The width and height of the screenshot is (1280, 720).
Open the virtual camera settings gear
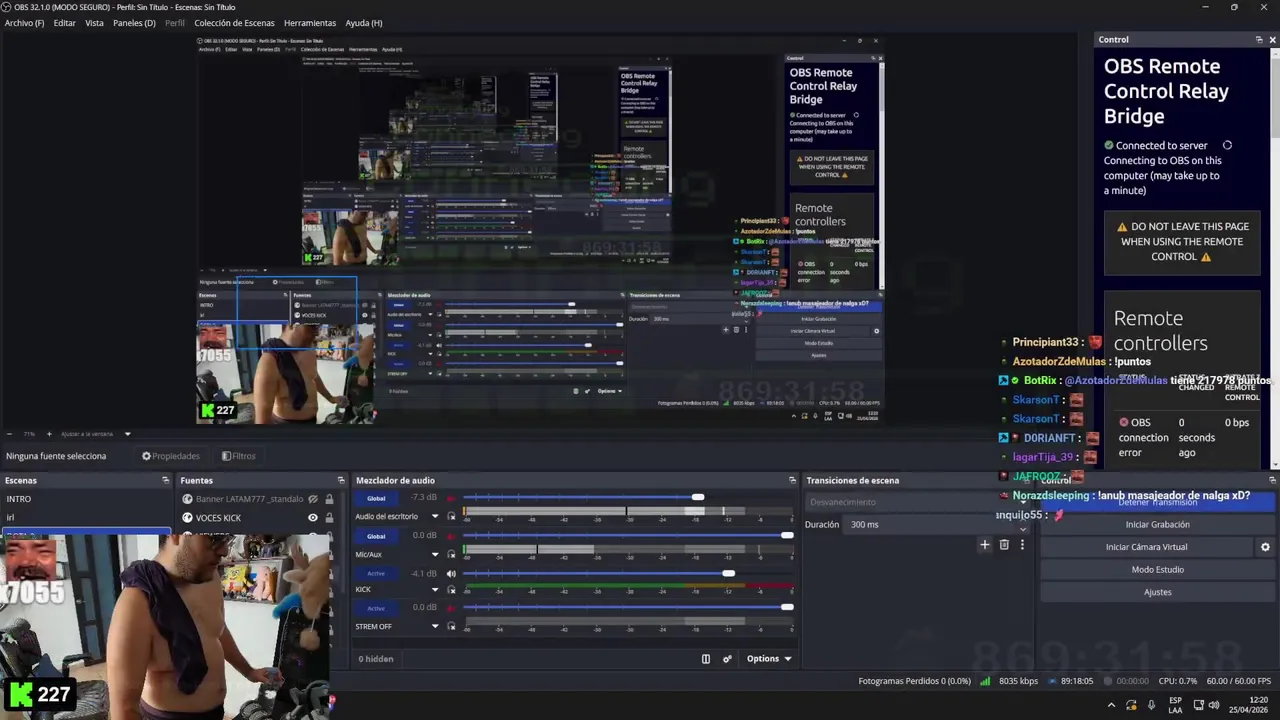tap(1265, 547)
